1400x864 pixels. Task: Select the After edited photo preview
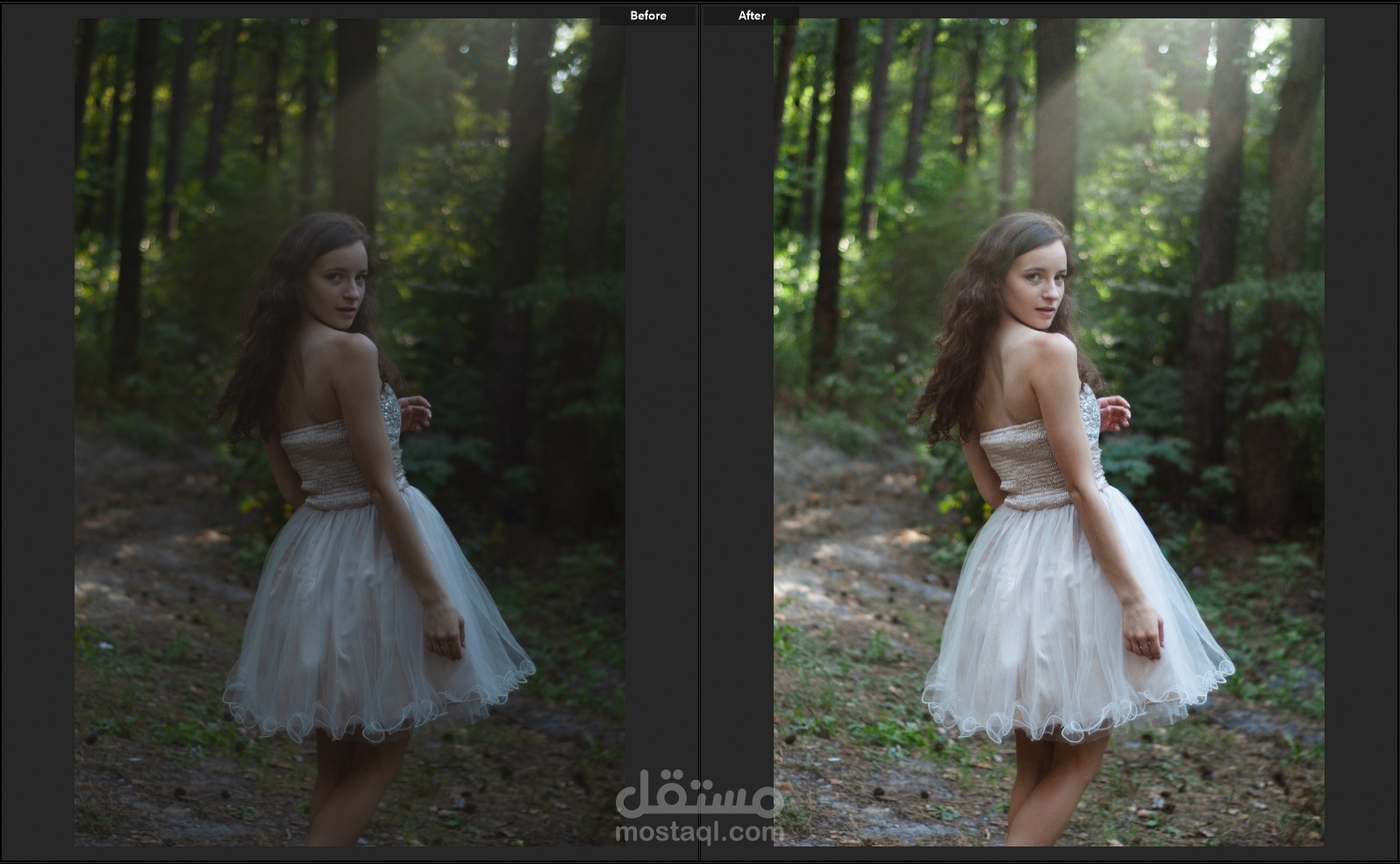tap(1049, 432)
